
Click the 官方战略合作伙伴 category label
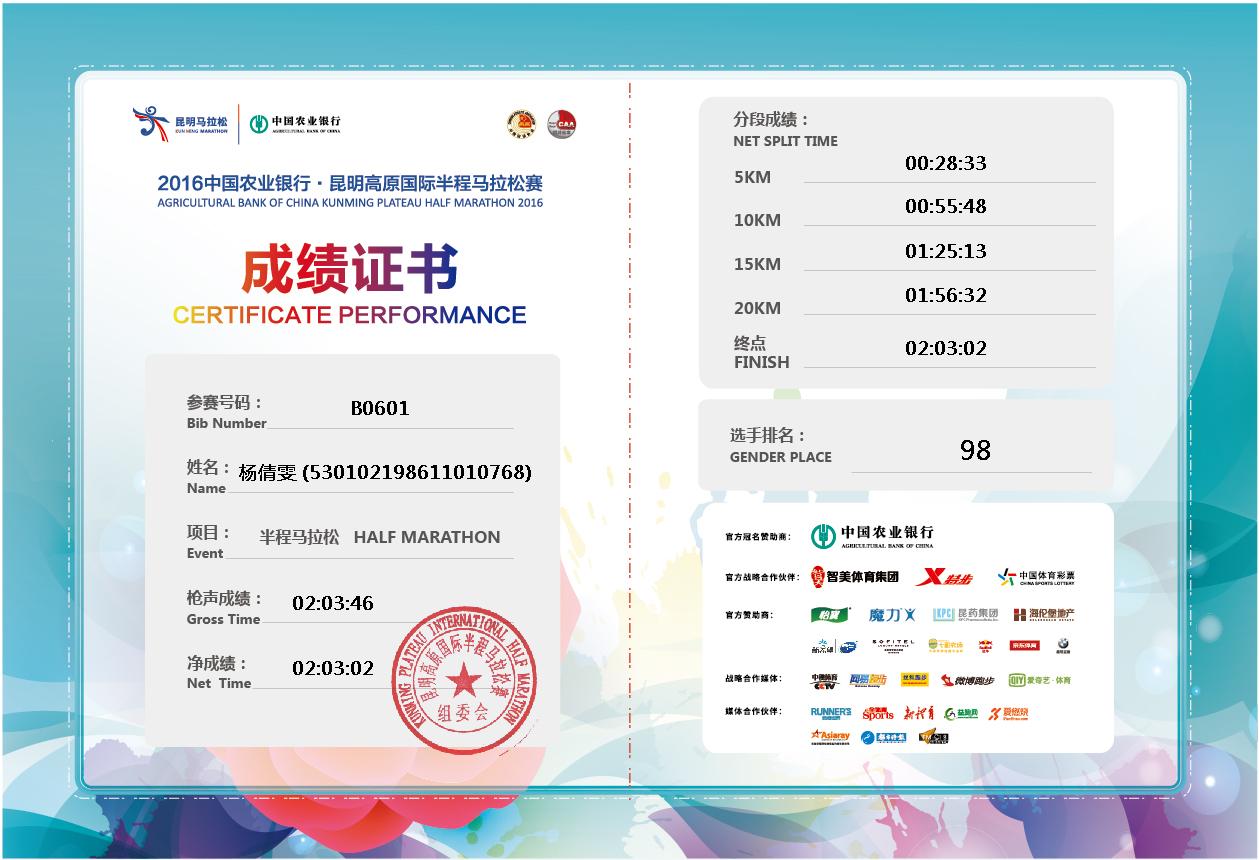tap(762, 577)
